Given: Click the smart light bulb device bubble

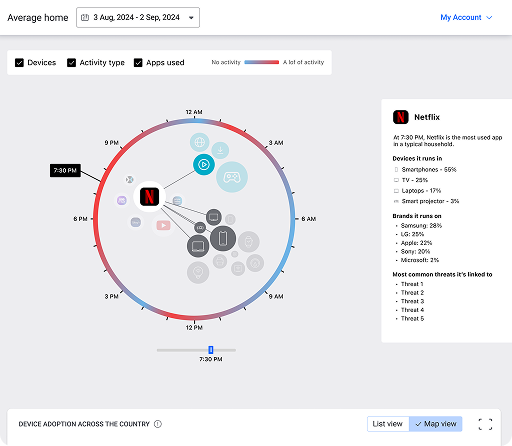Looking at the screenshot, I should click(x=198, y=273).
